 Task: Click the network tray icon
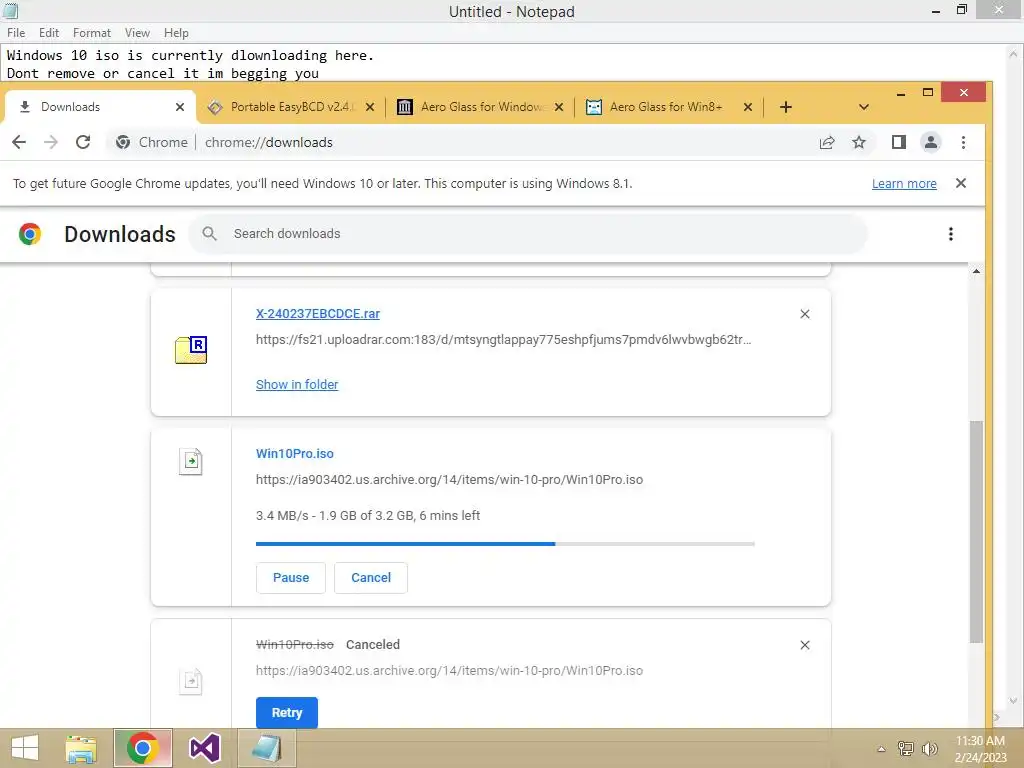[905, 748]
